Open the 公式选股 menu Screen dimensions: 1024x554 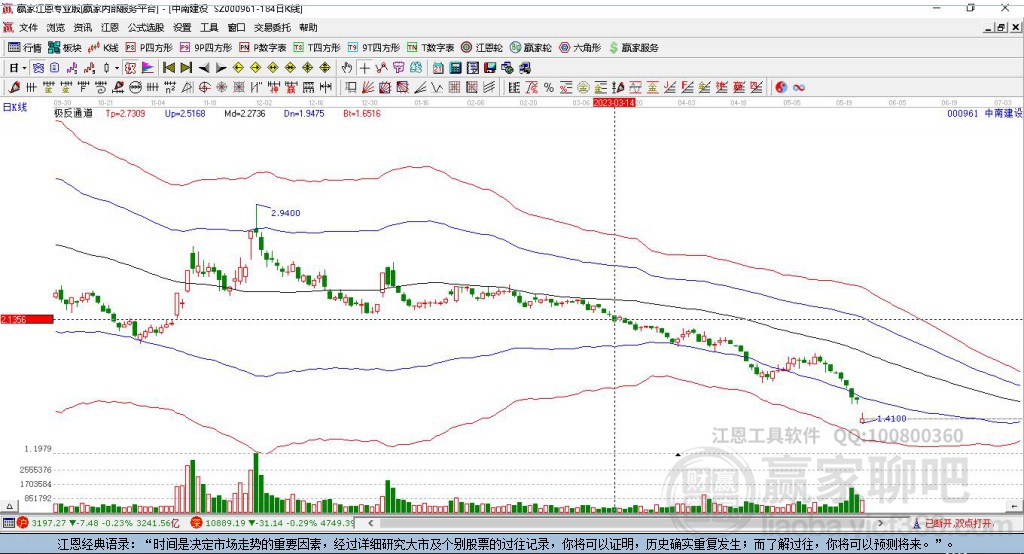[146, 27]
